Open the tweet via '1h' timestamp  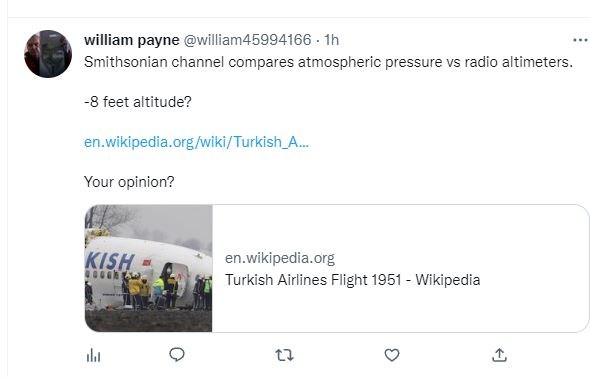(331, 40)
